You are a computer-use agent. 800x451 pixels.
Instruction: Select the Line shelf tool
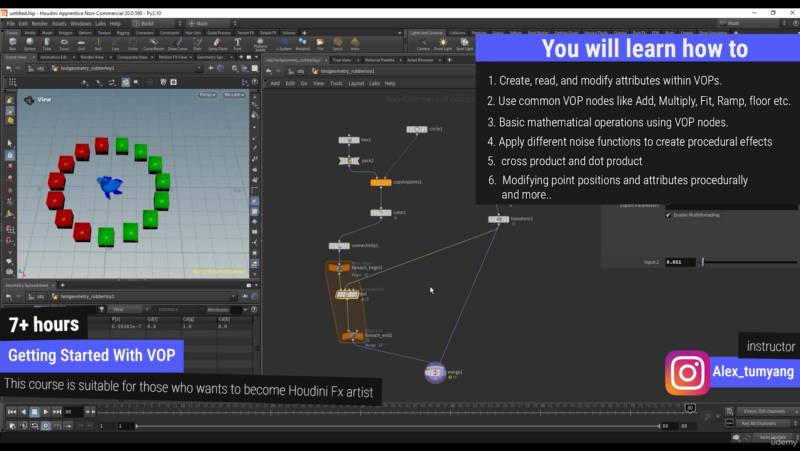tap(115, 43)
